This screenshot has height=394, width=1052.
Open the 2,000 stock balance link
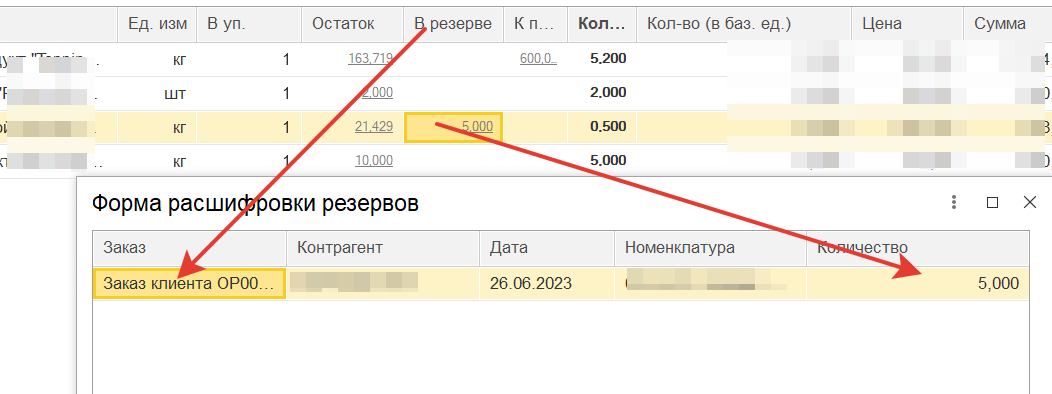377,93
